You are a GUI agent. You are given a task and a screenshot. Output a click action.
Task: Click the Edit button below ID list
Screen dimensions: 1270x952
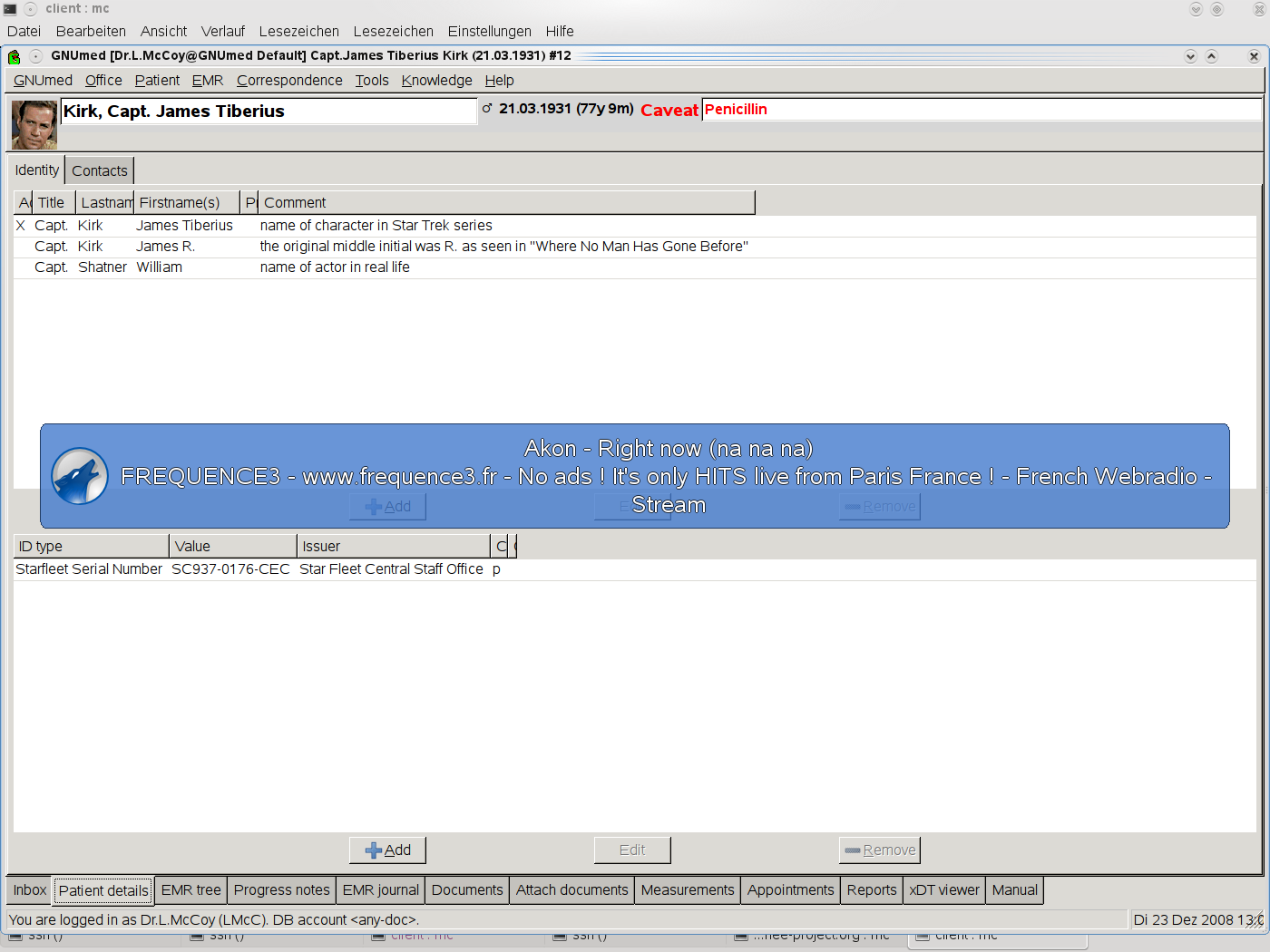[x=632, y=850]
